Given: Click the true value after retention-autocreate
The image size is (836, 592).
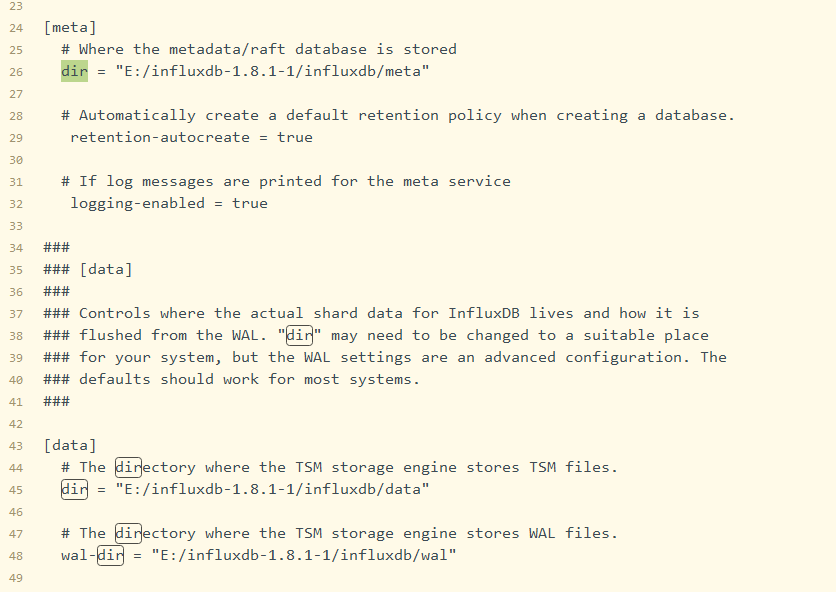Looking at the screenshot, I should 295,137.
